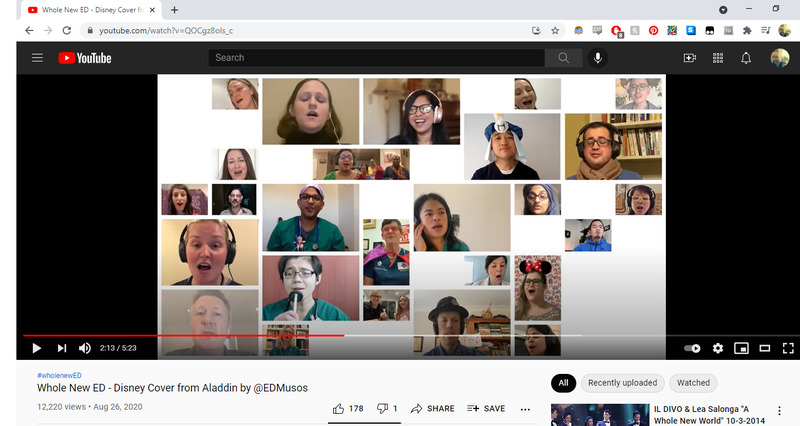Mute the video using the speaker icon
The height and width of the screenshot is (426, 800).
pos(85,348)
